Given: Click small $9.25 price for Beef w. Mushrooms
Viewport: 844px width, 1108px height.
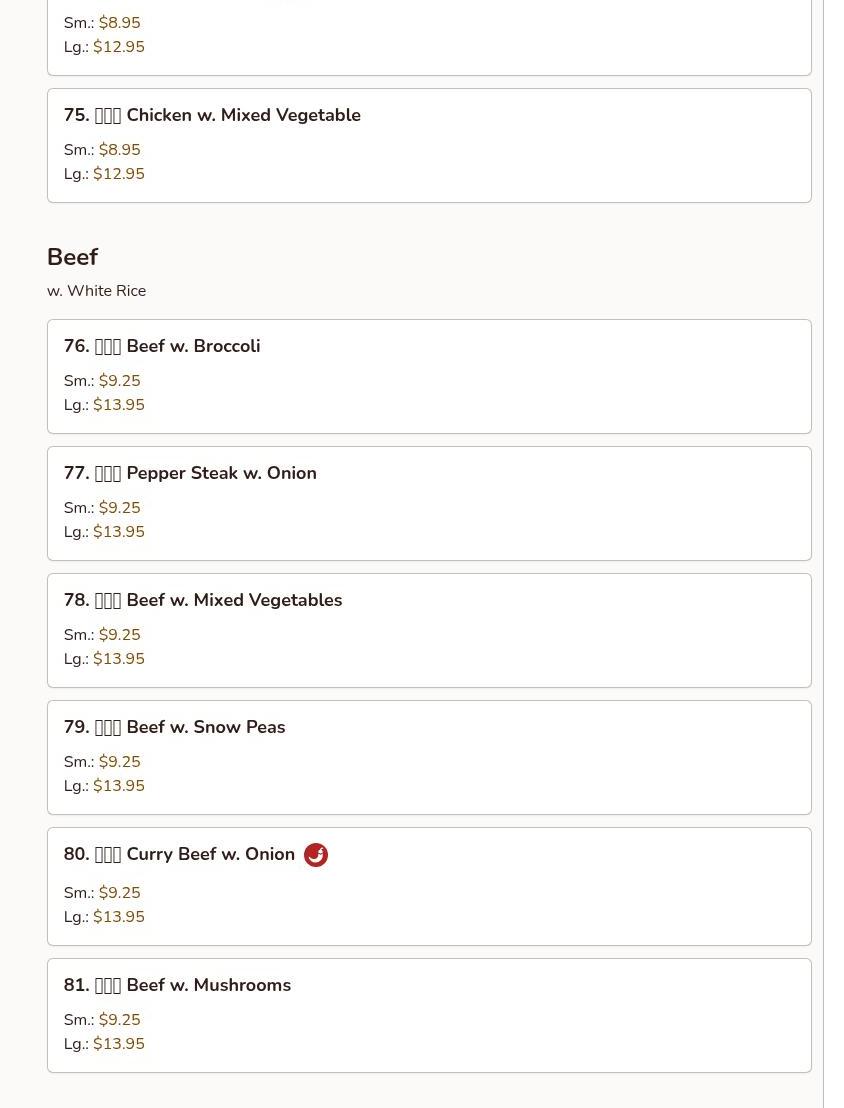Looking at the screenshot, I should coord(119,1019).
